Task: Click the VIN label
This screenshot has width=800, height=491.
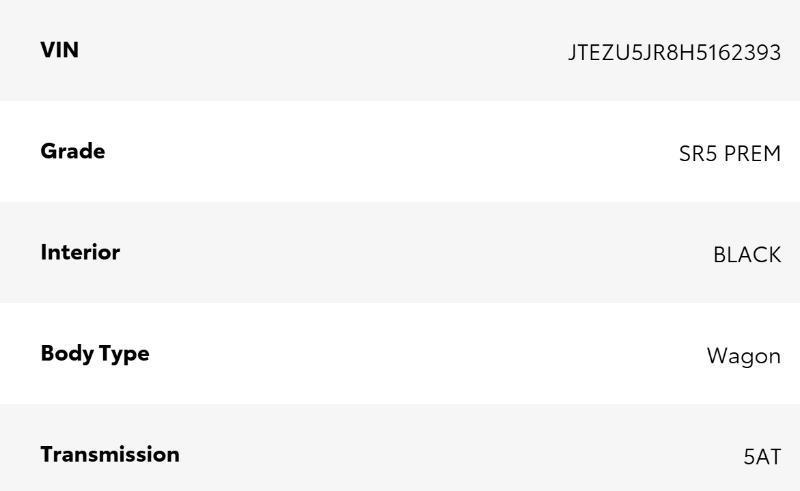Action: point(59,50)
